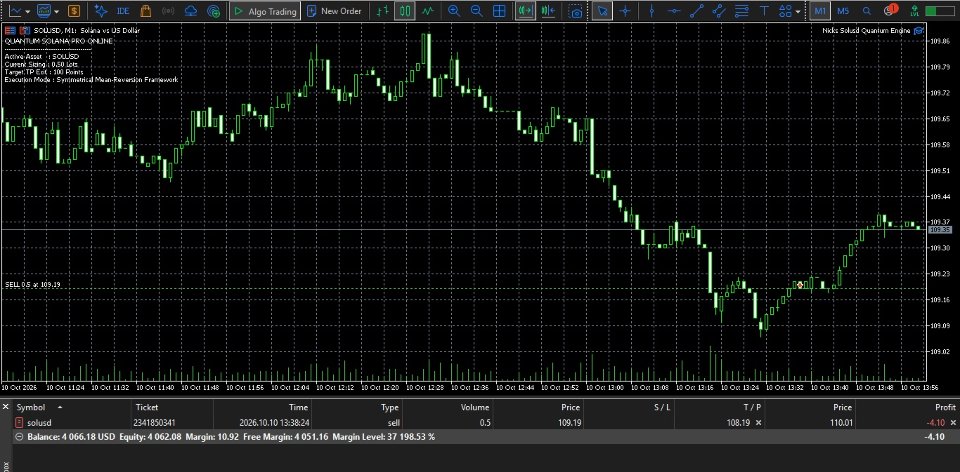Click the dollar Market Watch icon
This screenshot has width=960, height=472.
coord(74,11)
